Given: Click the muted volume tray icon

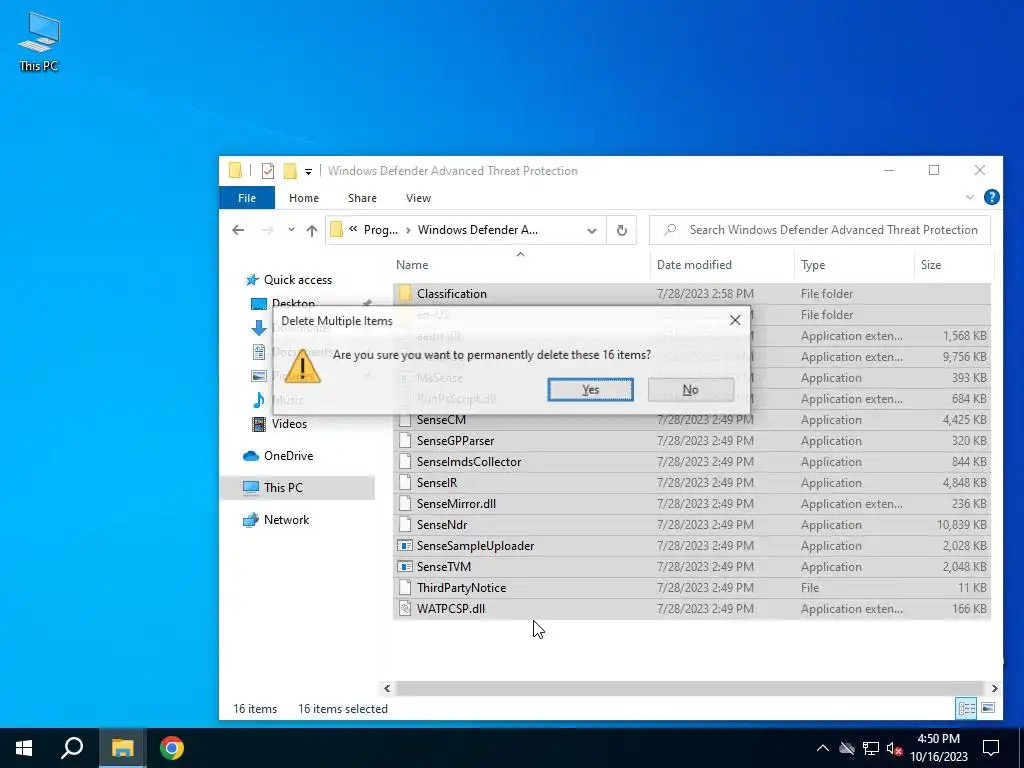Looking at the screenshot, I should (x=894, y=748).
